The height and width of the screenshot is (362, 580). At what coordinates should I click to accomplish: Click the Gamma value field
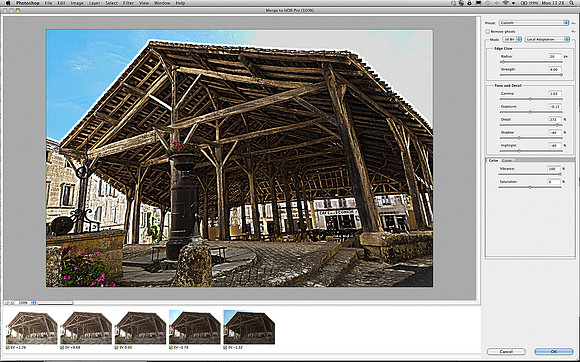tap(554, 94)
